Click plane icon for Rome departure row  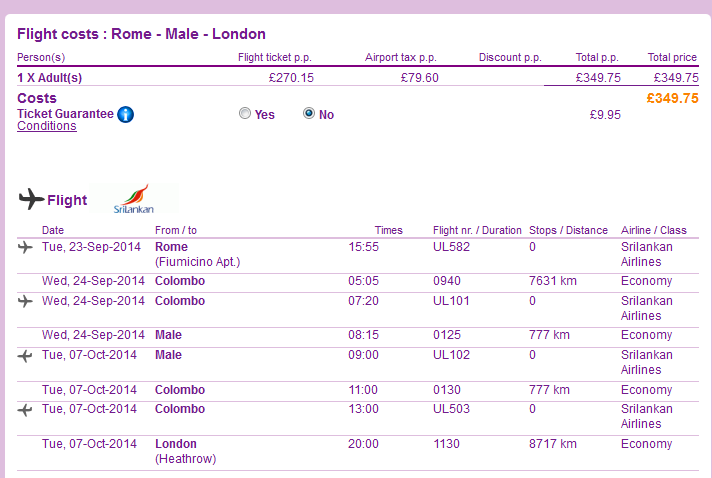[x=25, y=247]
